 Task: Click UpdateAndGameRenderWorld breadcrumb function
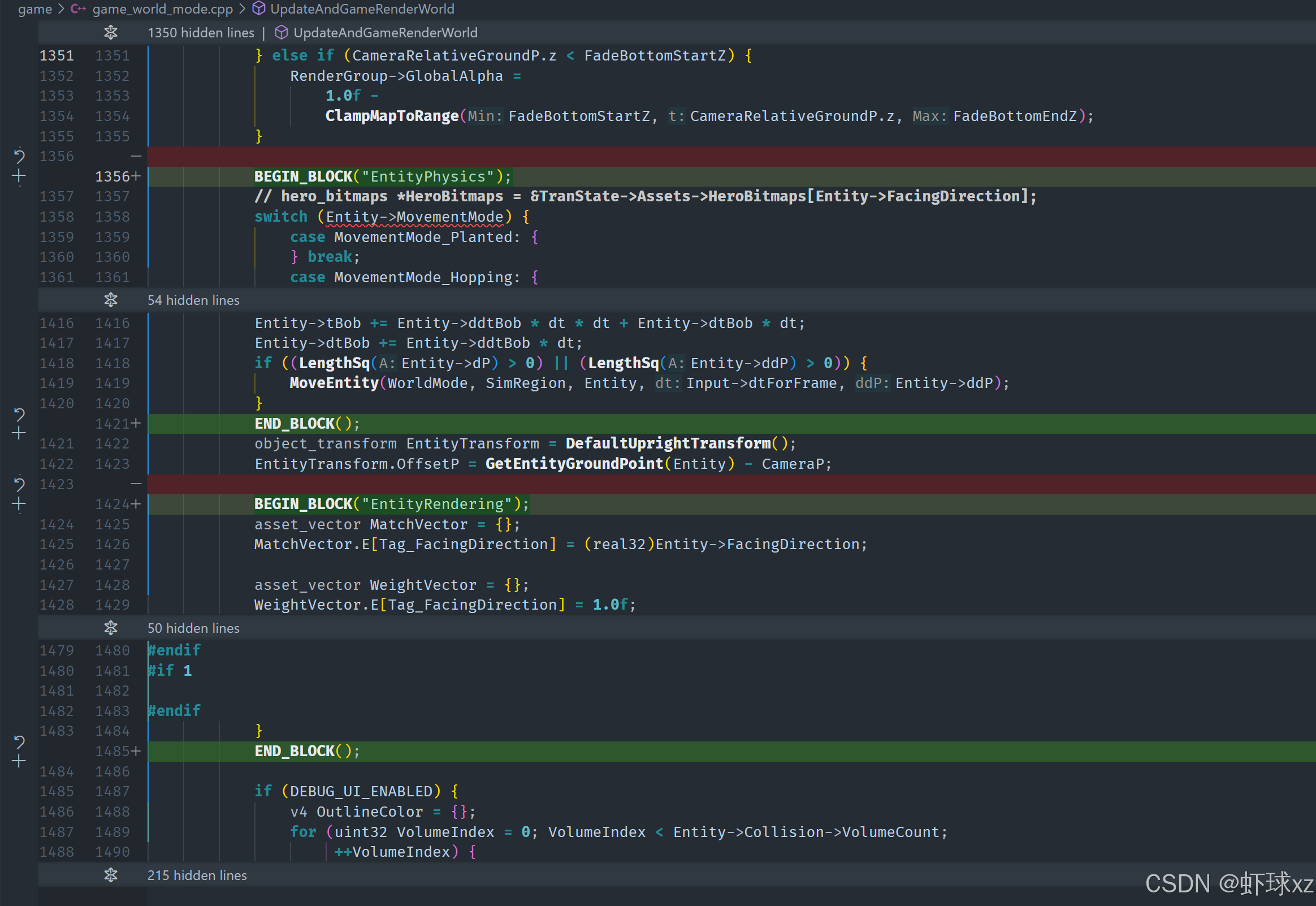362,9
